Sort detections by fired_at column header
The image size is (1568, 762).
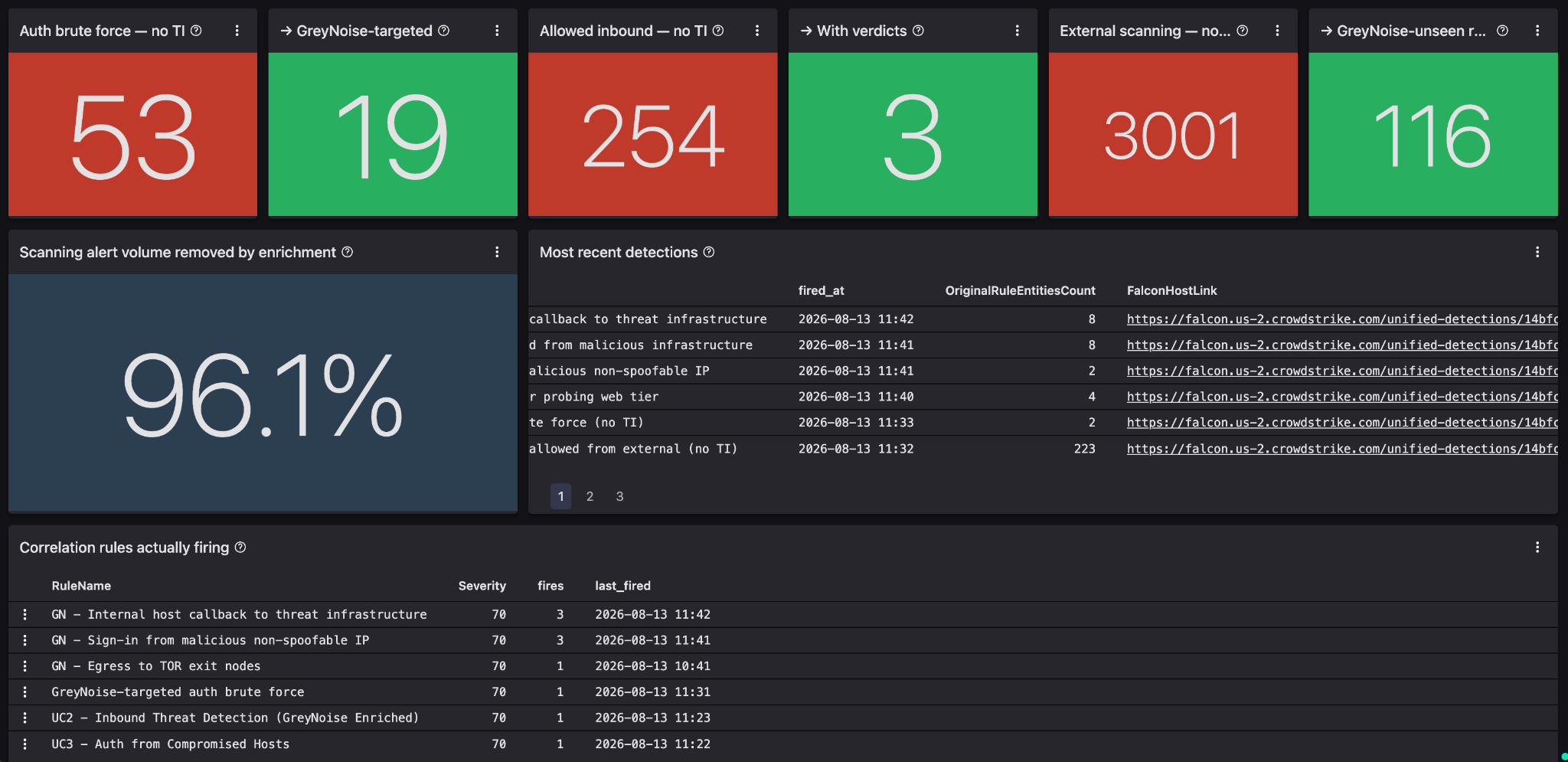821,290
